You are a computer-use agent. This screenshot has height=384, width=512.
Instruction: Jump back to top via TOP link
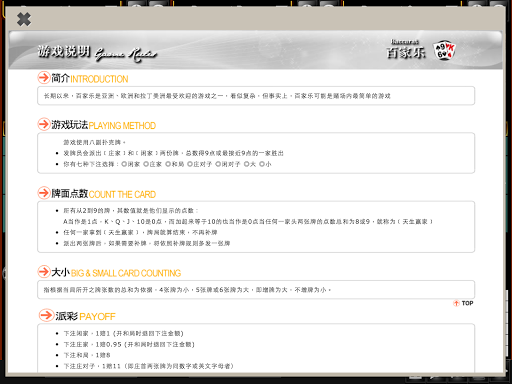(467, 303)
